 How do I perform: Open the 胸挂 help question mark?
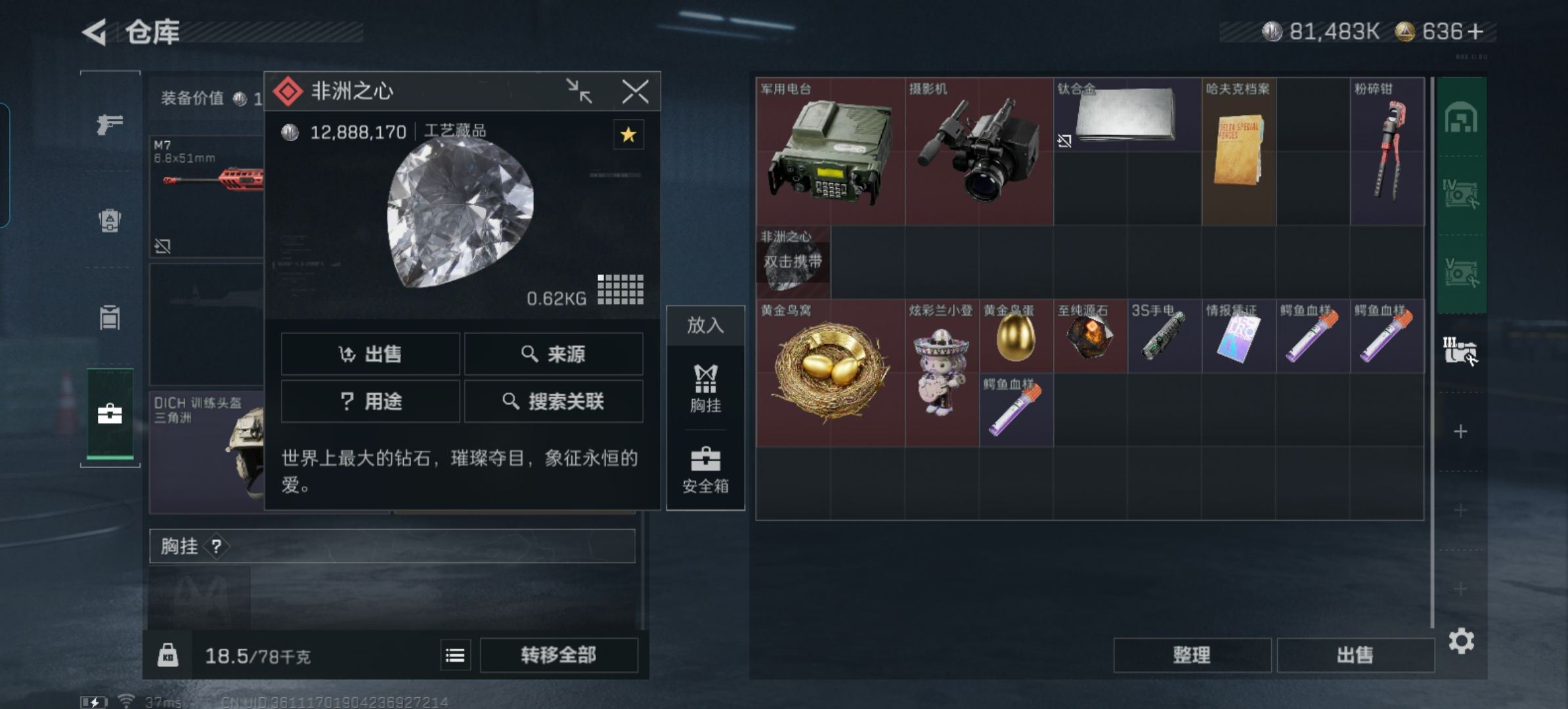pyautogui.click(x=216, y=546)
